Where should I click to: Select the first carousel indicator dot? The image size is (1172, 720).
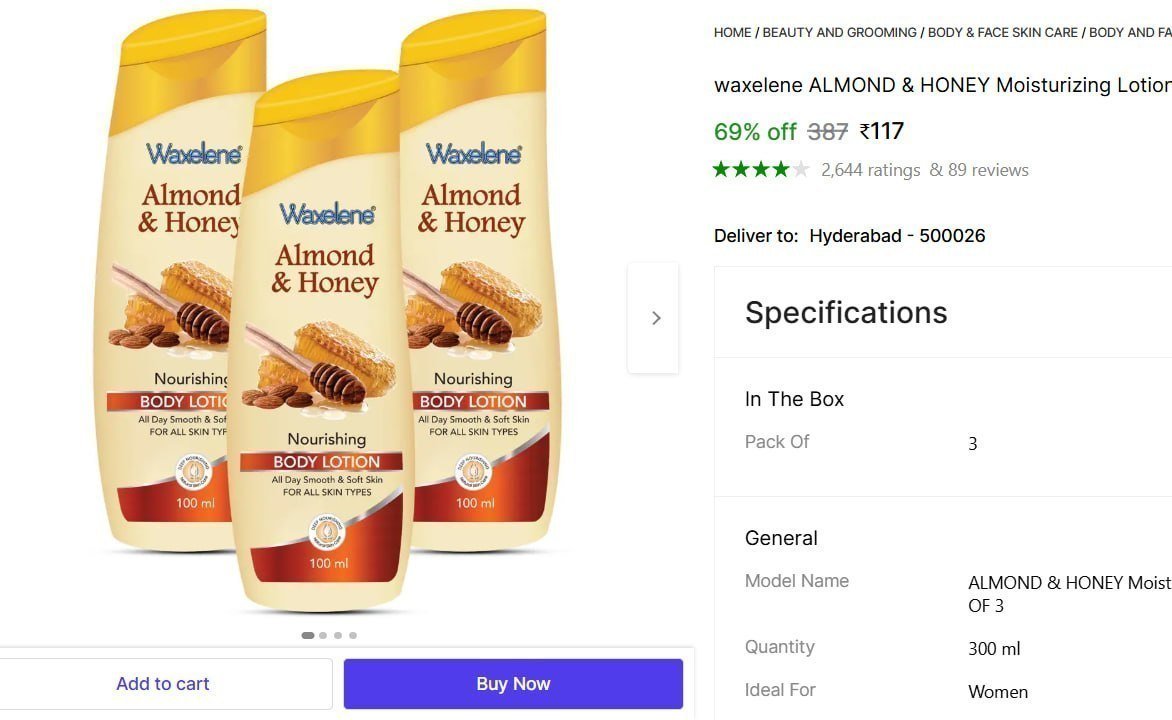point(308,635)
